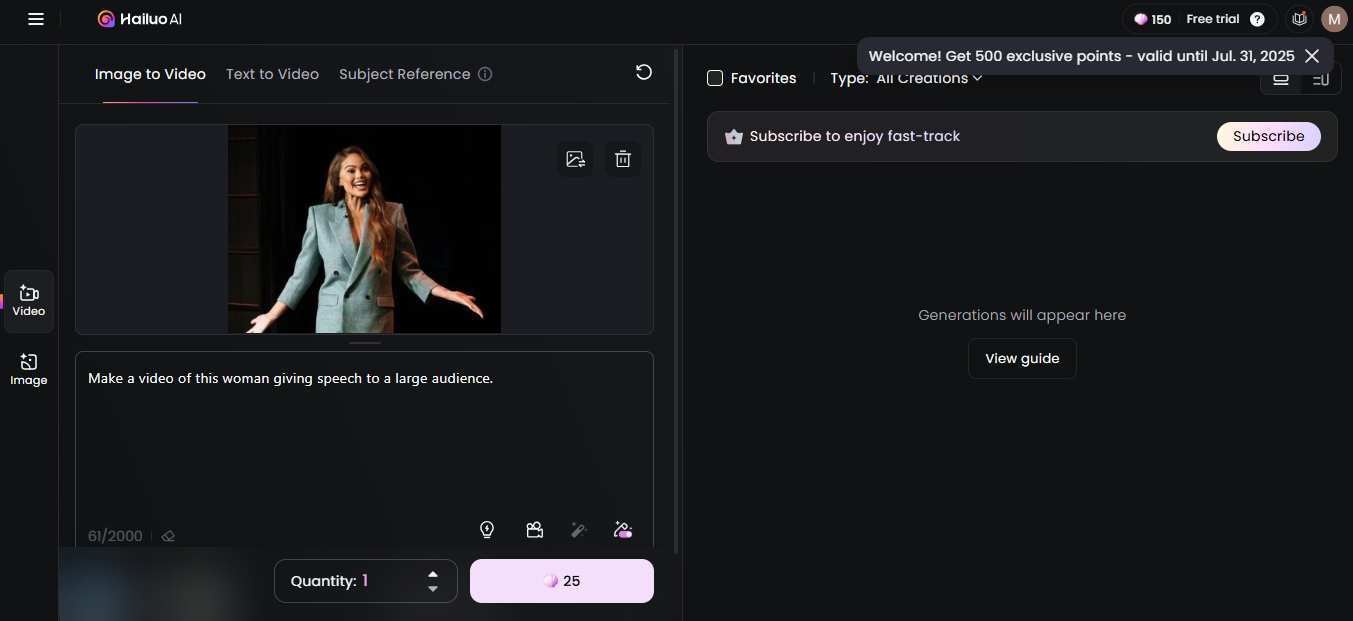
Task: Click the uploaded woman photo thumbnail
Action: click(x=364, y=229)
